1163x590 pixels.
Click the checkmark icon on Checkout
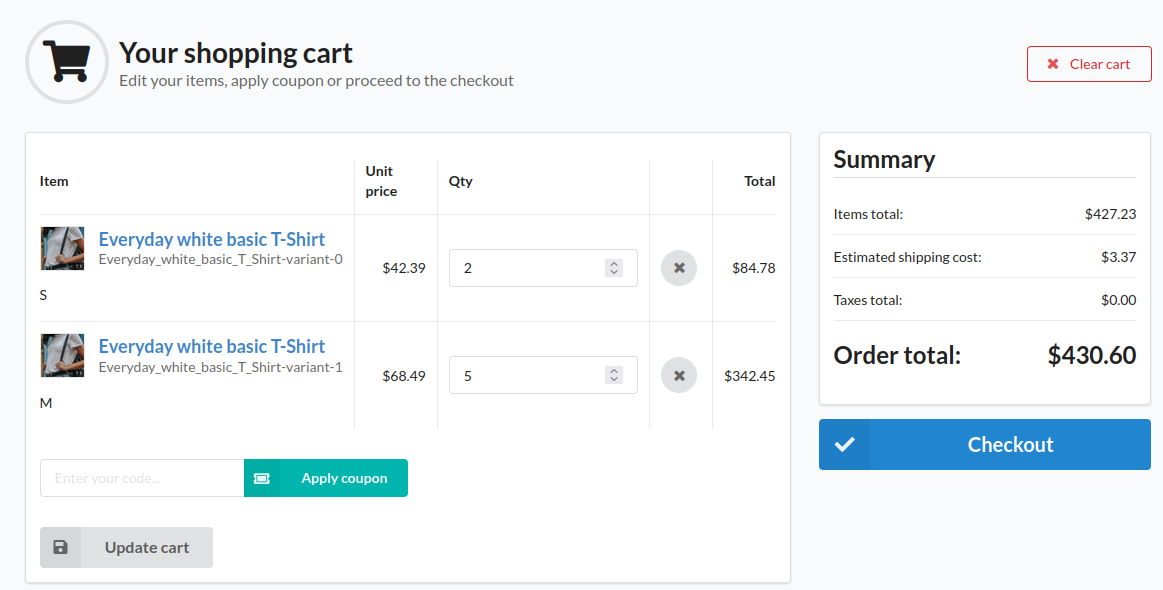pyautogui.click(x=845, y=445)
